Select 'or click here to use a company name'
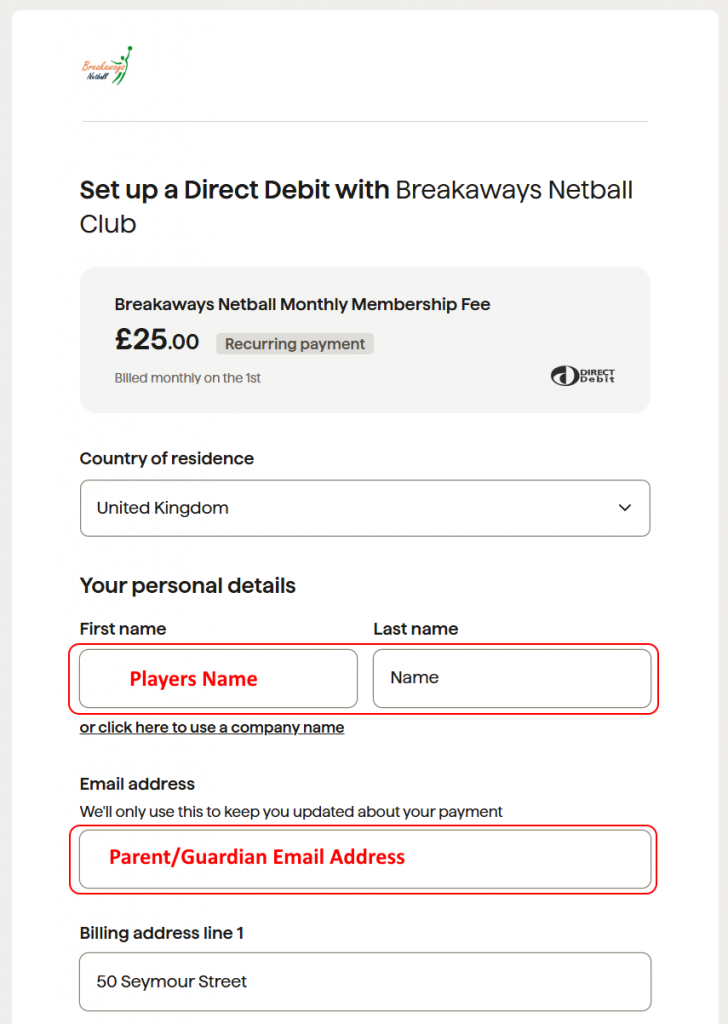728x1024 pixels. coord(212,727)
